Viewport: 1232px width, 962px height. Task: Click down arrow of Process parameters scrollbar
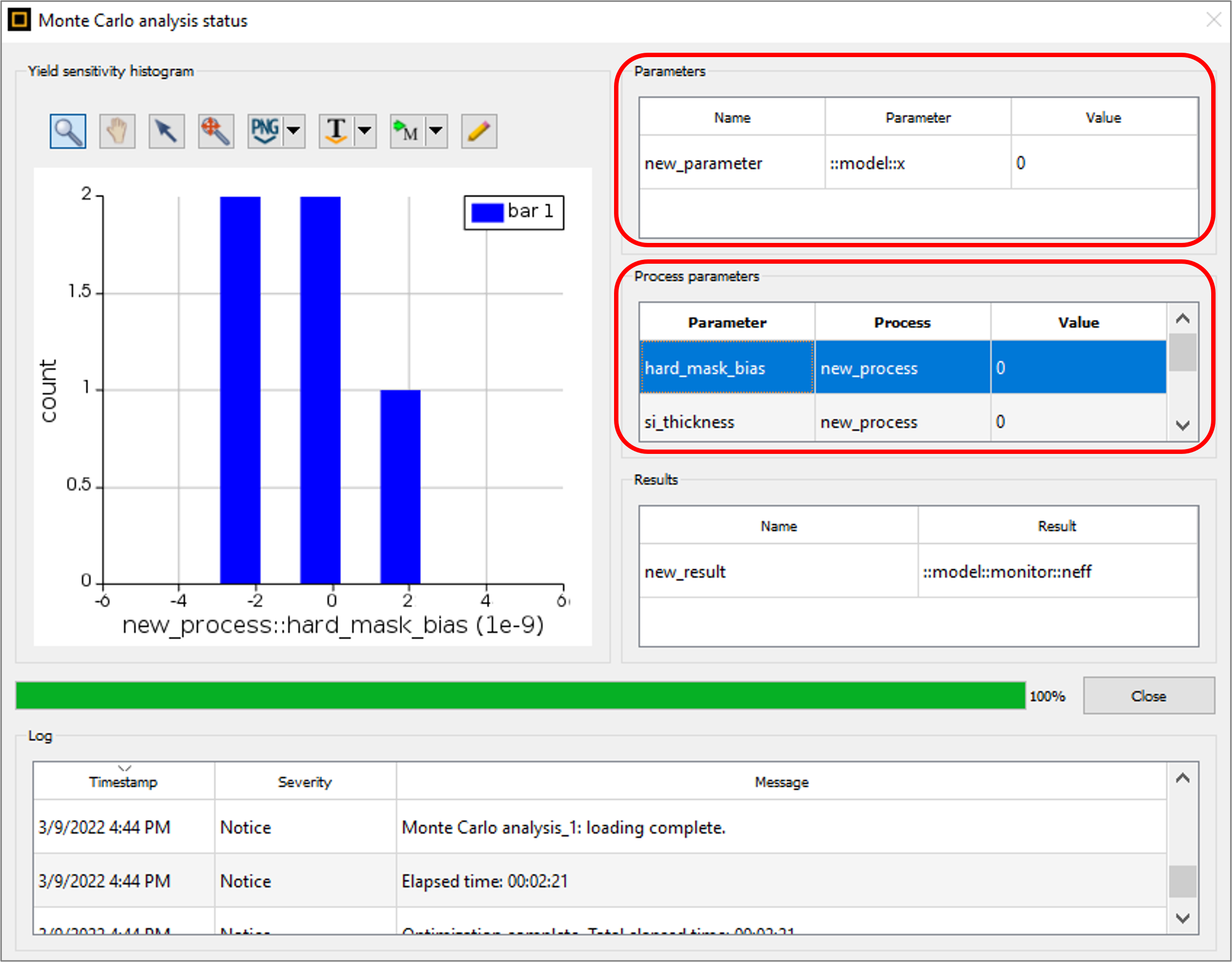tap(1183, 425)
